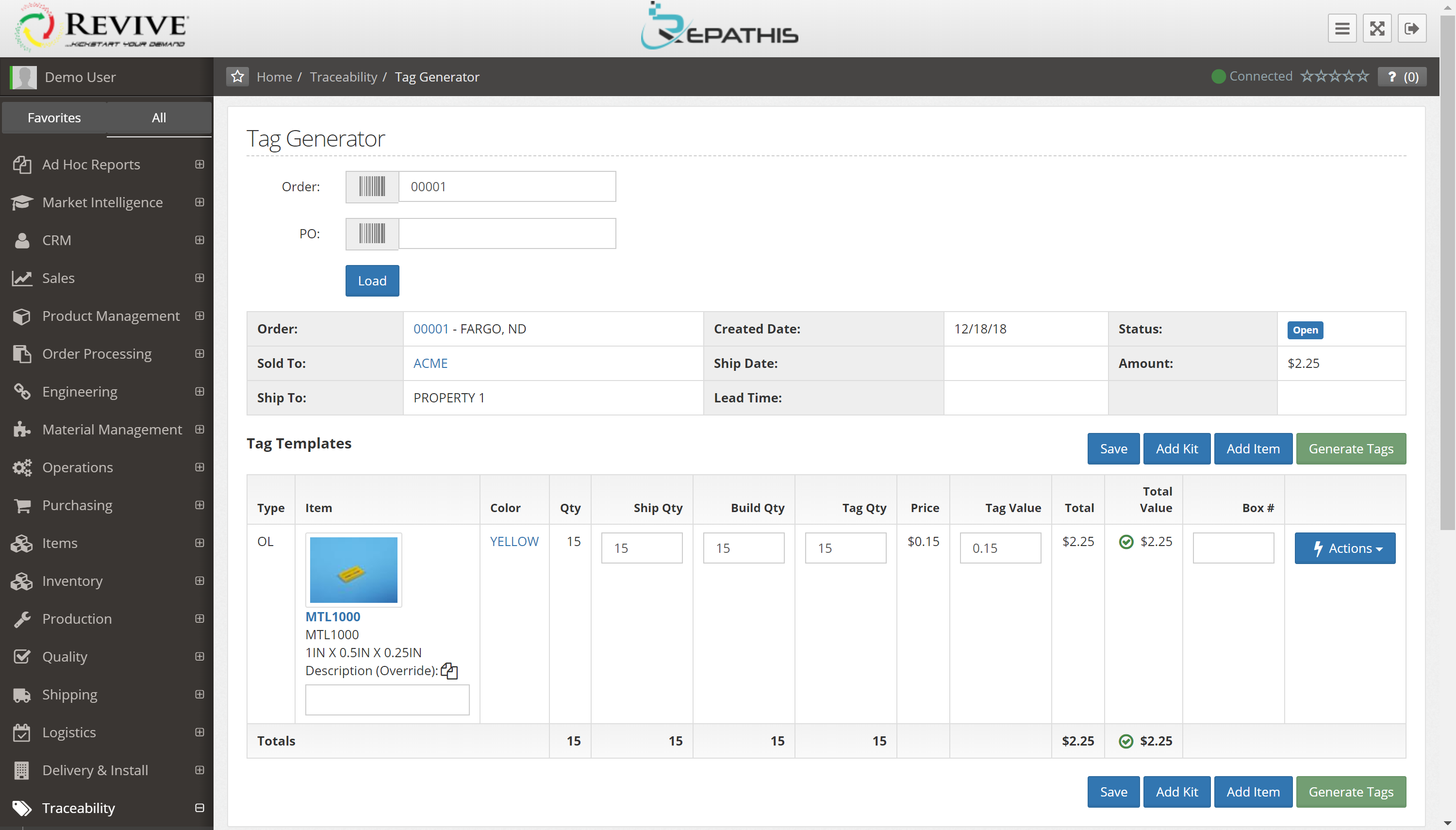Click the top Add Kit button
This screenshot has height=830, width=1456.
[x=1177, y=448]
